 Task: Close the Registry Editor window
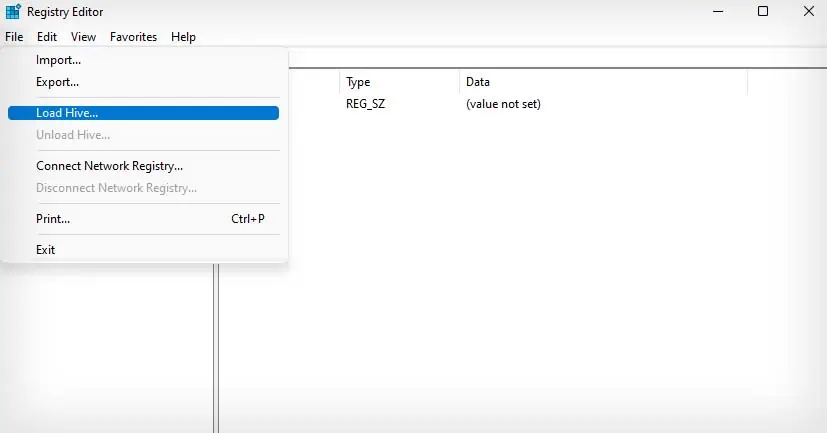[x=809, y=12]
